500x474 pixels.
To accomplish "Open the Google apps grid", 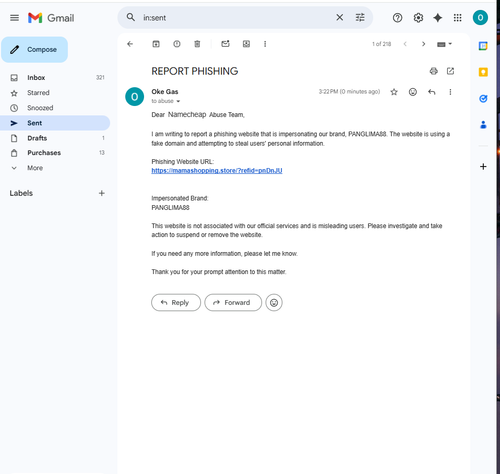I will tap(458, 18).
